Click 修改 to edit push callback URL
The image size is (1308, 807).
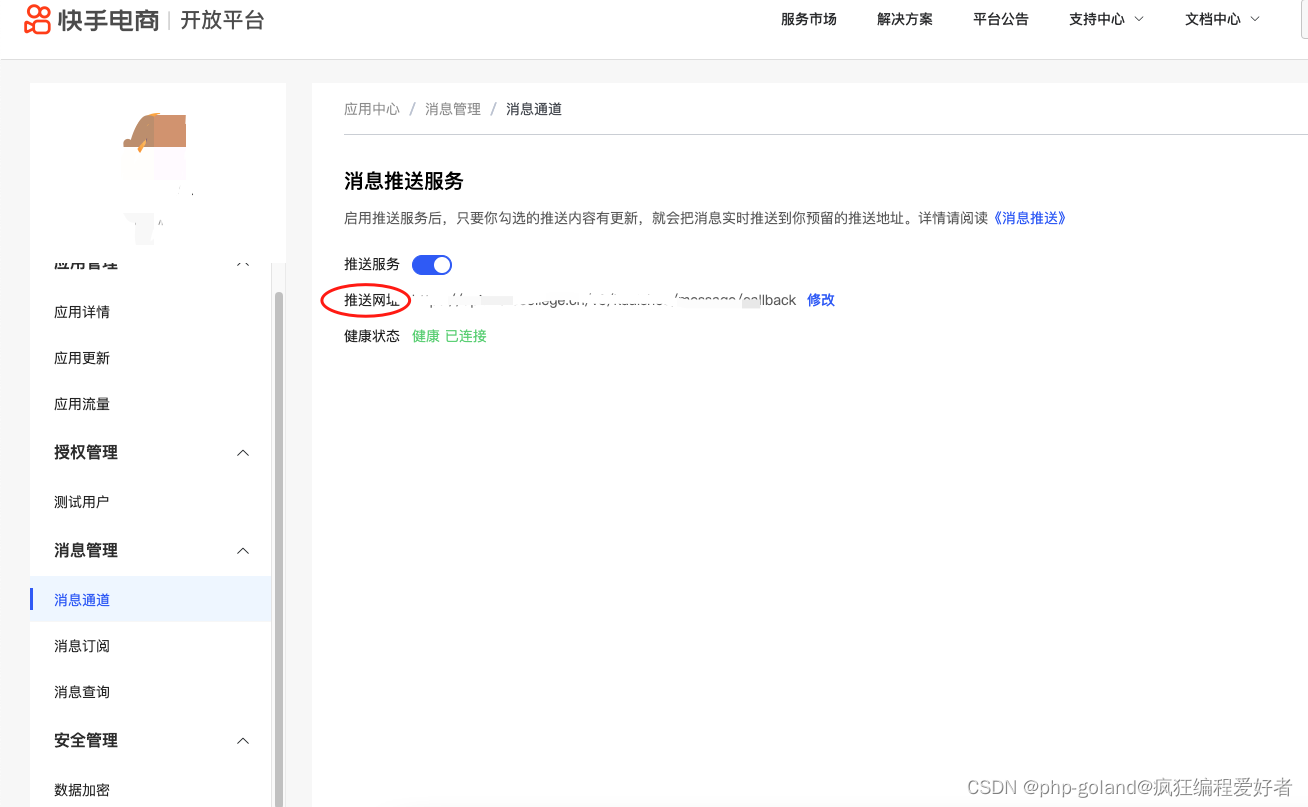820,299
